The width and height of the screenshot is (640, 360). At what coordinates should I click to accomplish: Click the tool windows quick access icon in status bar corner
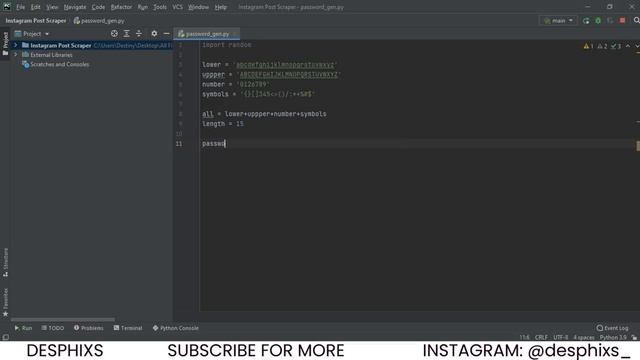[5, 337]
